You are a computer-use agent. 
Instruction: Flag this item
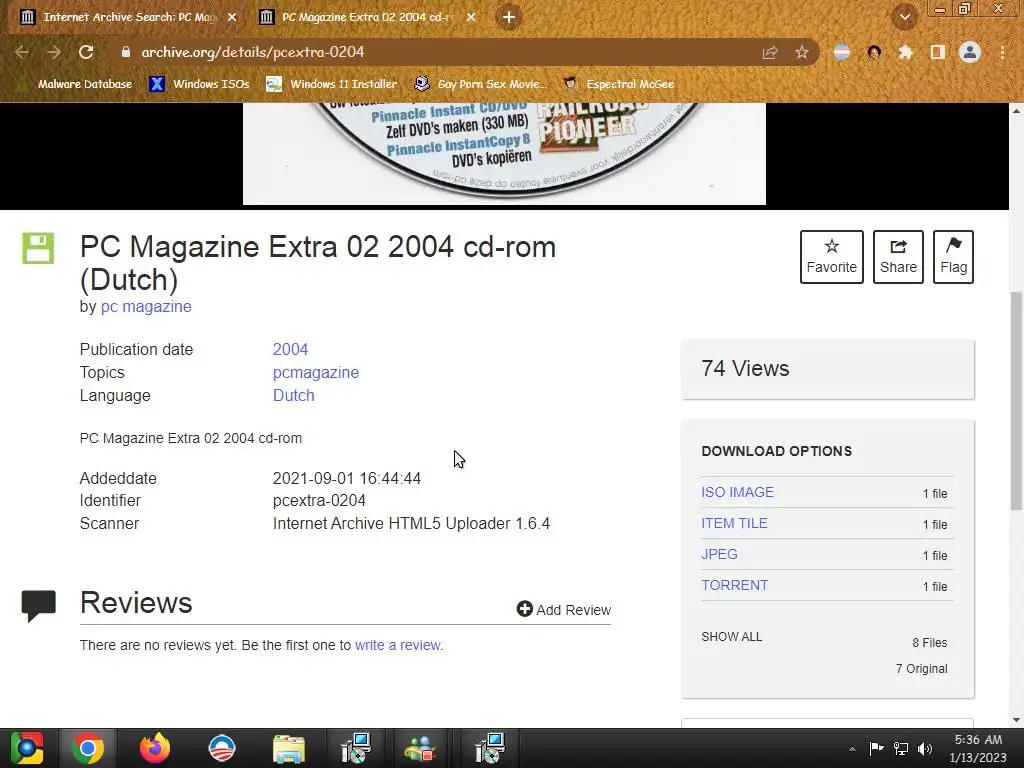coord(953,257)
